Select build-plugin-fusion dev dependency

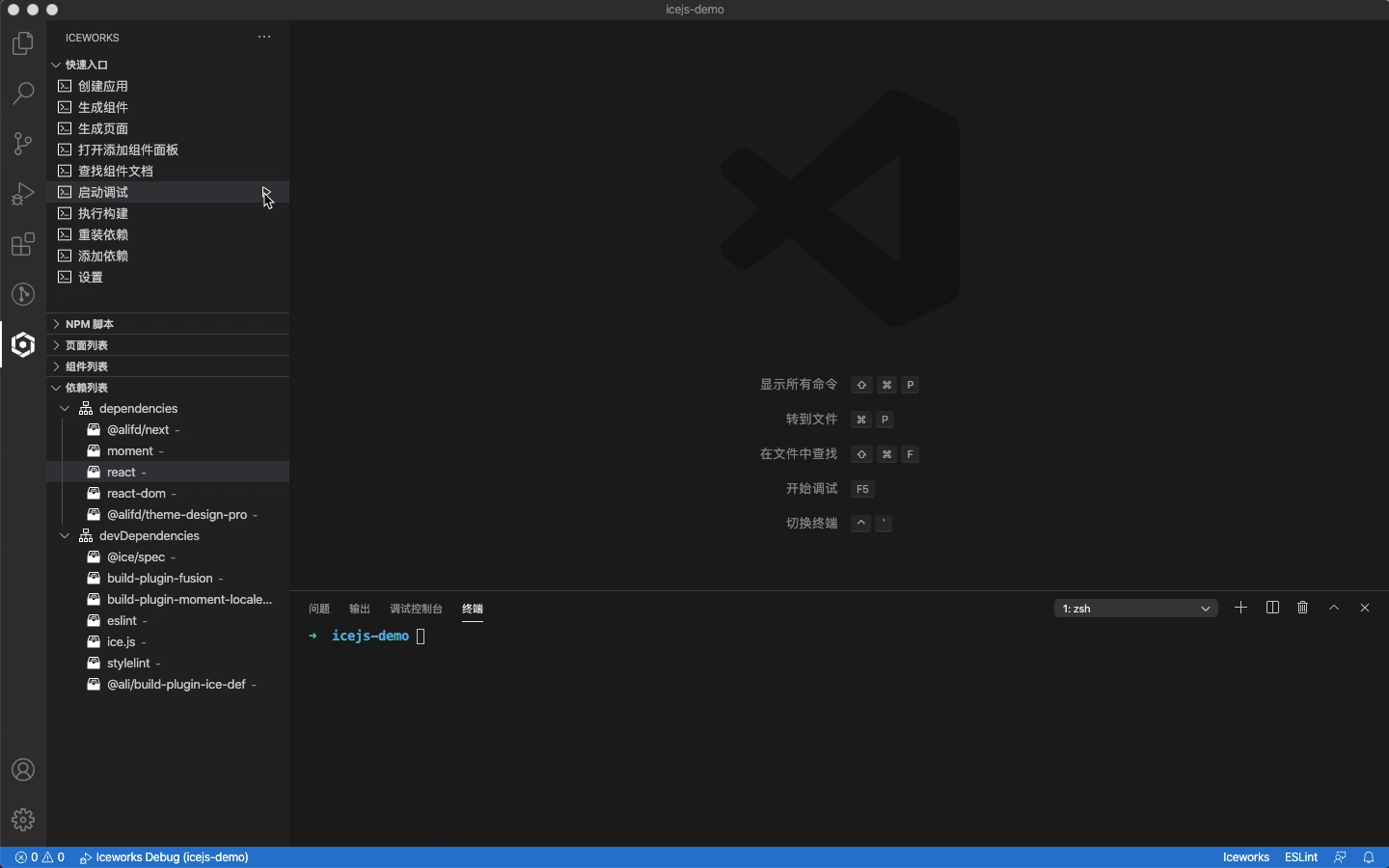(x=168, y=579)
